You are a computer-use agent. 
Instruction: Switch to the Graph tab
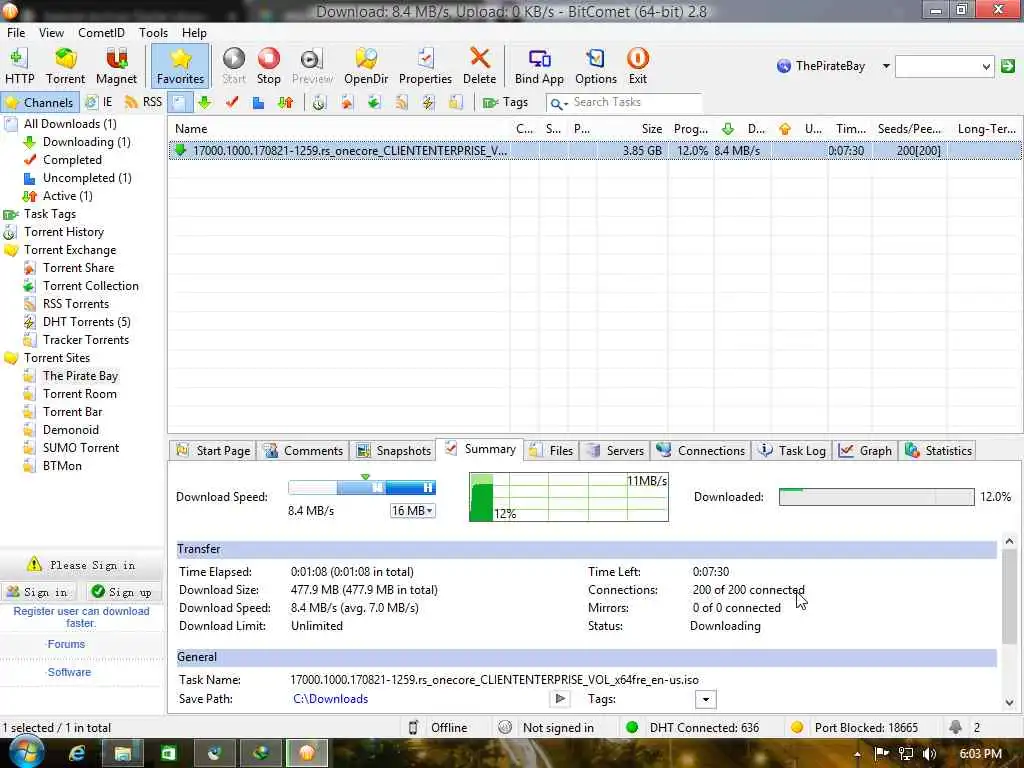(865, 451)
